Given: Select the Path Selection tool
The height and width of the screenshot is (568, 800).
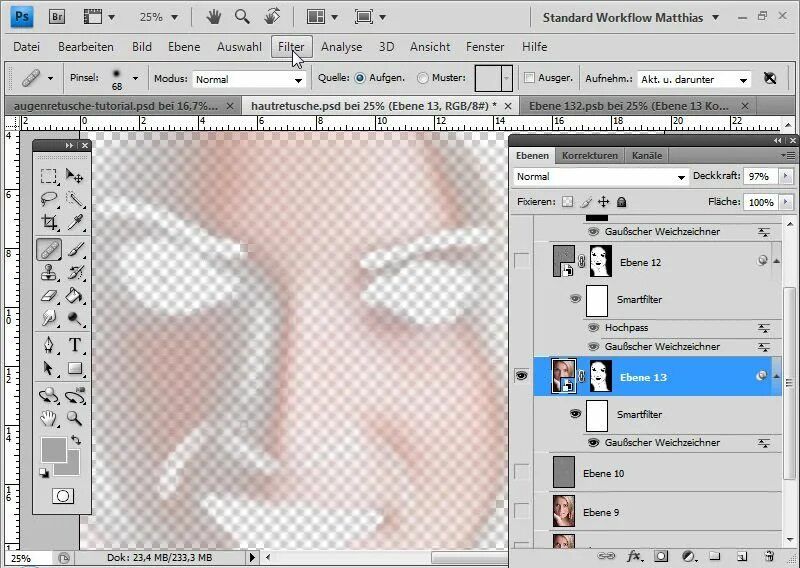Looking at the screenshot, I should pyautogui.click(x=48, y=368).
